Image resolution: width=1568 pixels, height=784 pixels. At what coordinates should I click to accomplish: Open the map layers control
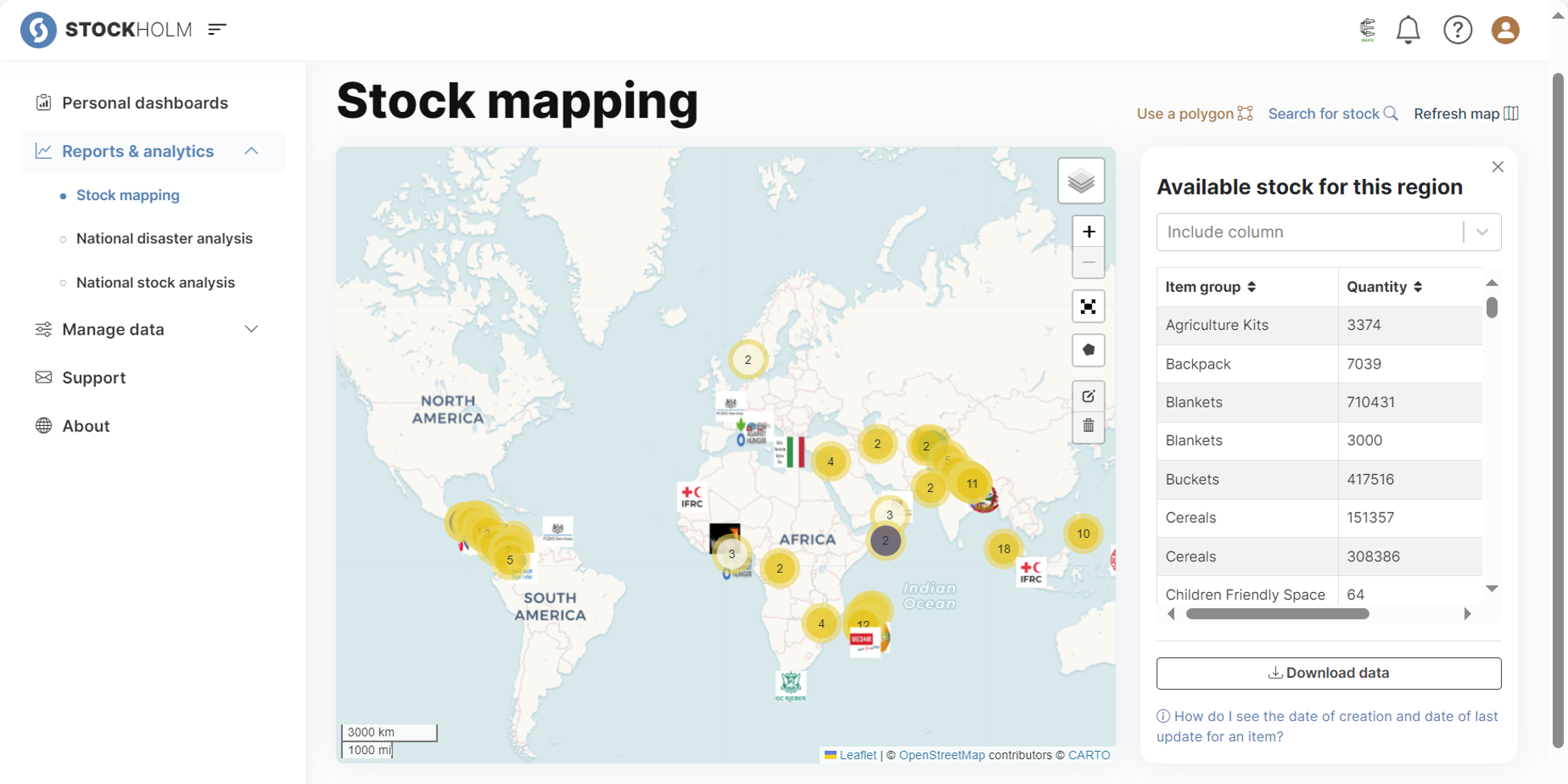1081,181
